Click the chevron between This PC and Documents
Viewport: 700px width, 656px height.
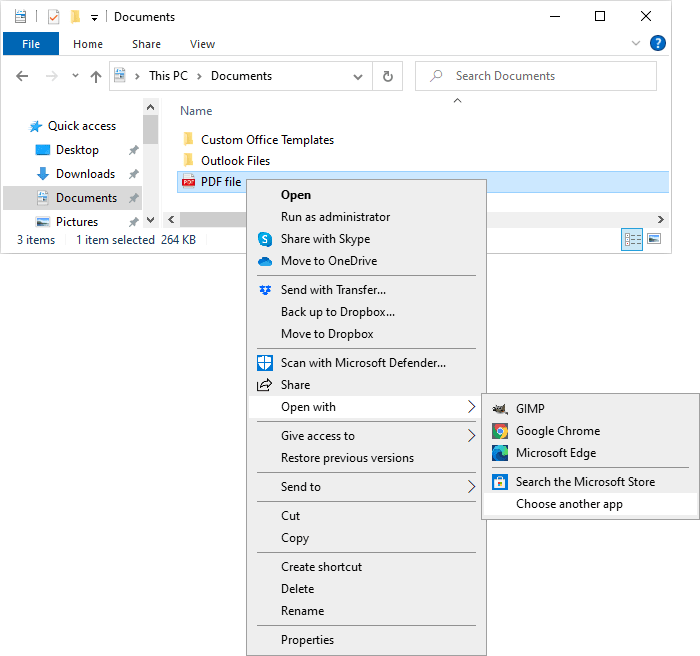(200, 76)
